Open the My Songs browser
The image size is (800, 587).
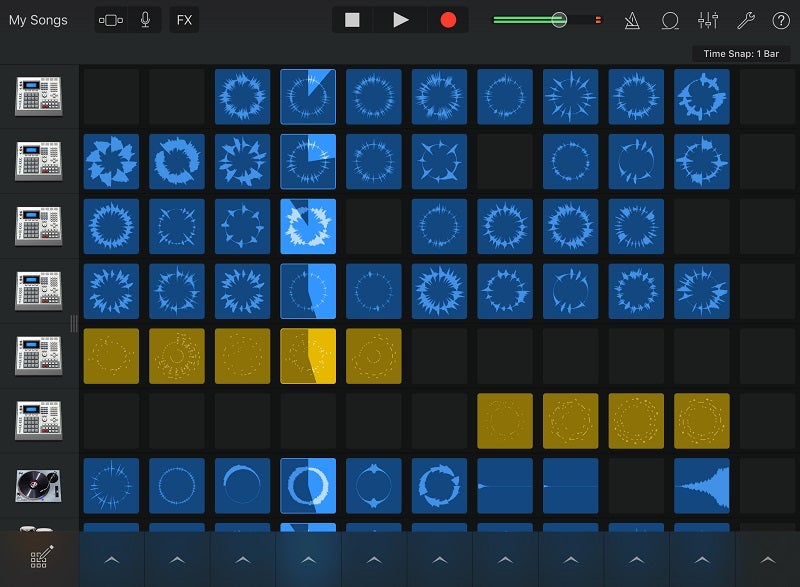(x=38, y=20)
